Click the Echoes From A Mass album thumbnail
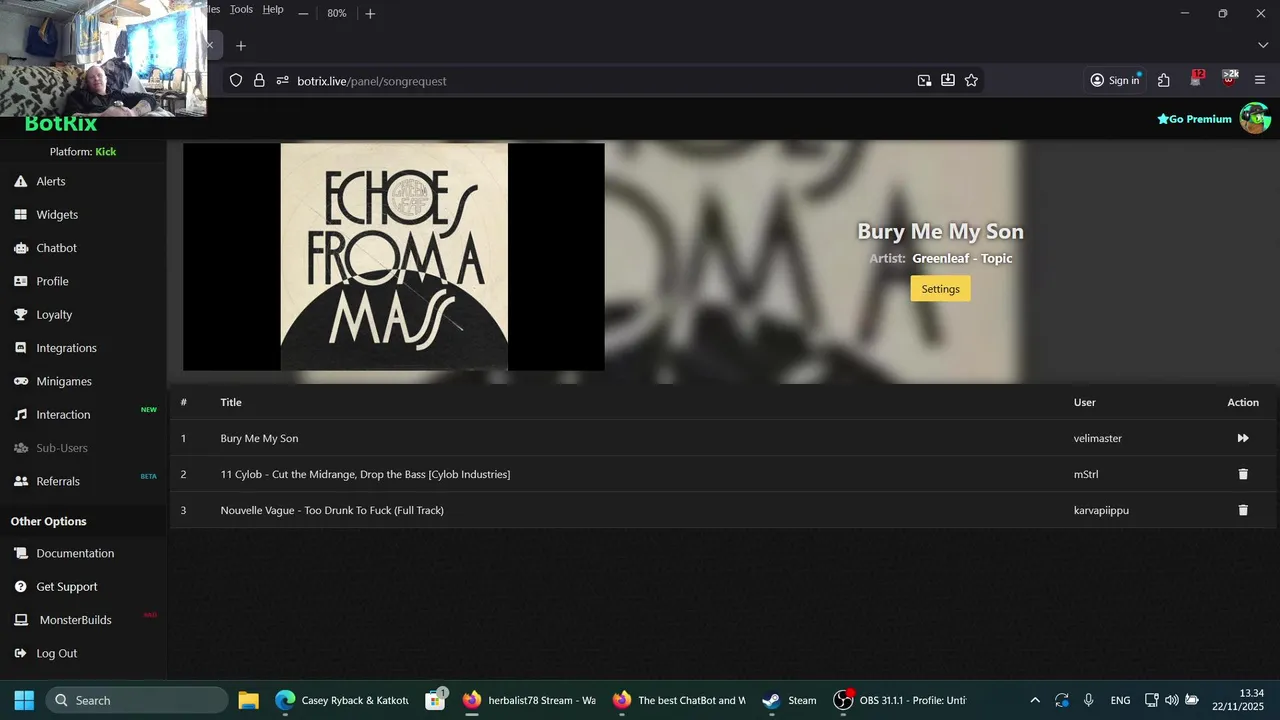Viewport: 1280px width, 720px height. point(394,257)
